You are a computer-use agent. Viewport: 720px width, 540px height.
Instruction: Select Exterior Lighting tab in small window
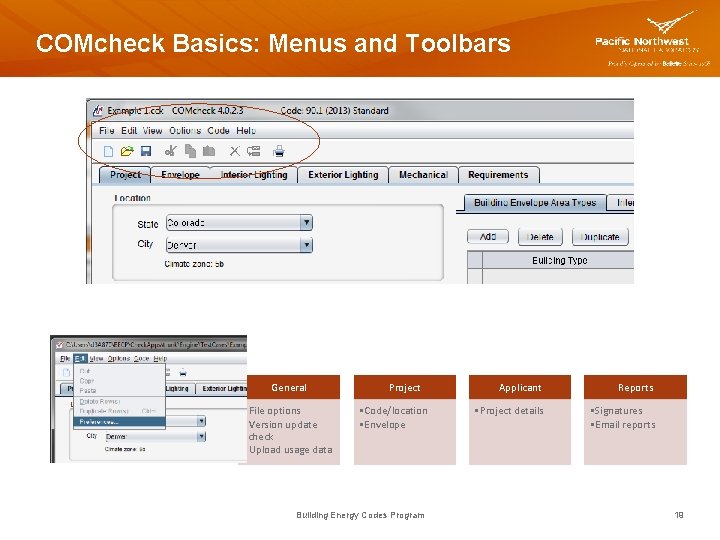(x=223, y=388)
